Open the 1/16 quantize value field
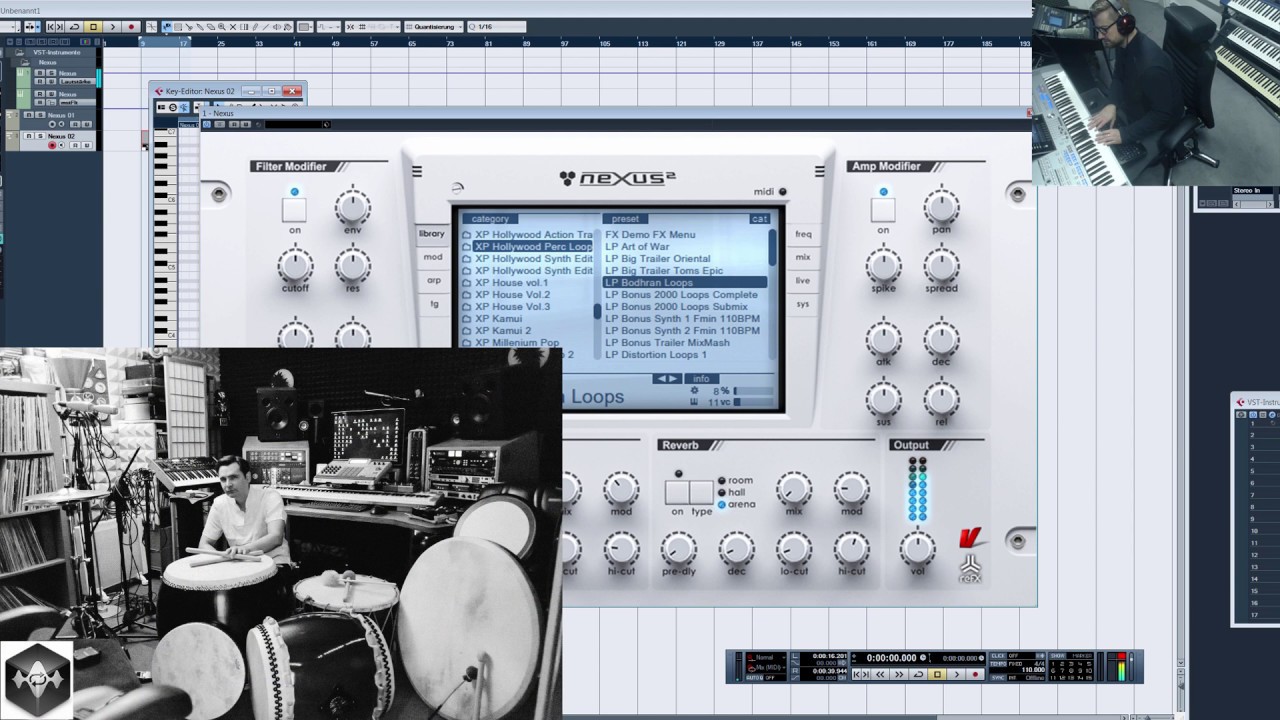Viewport: 1280px width, 720px height. coord(497,27)
